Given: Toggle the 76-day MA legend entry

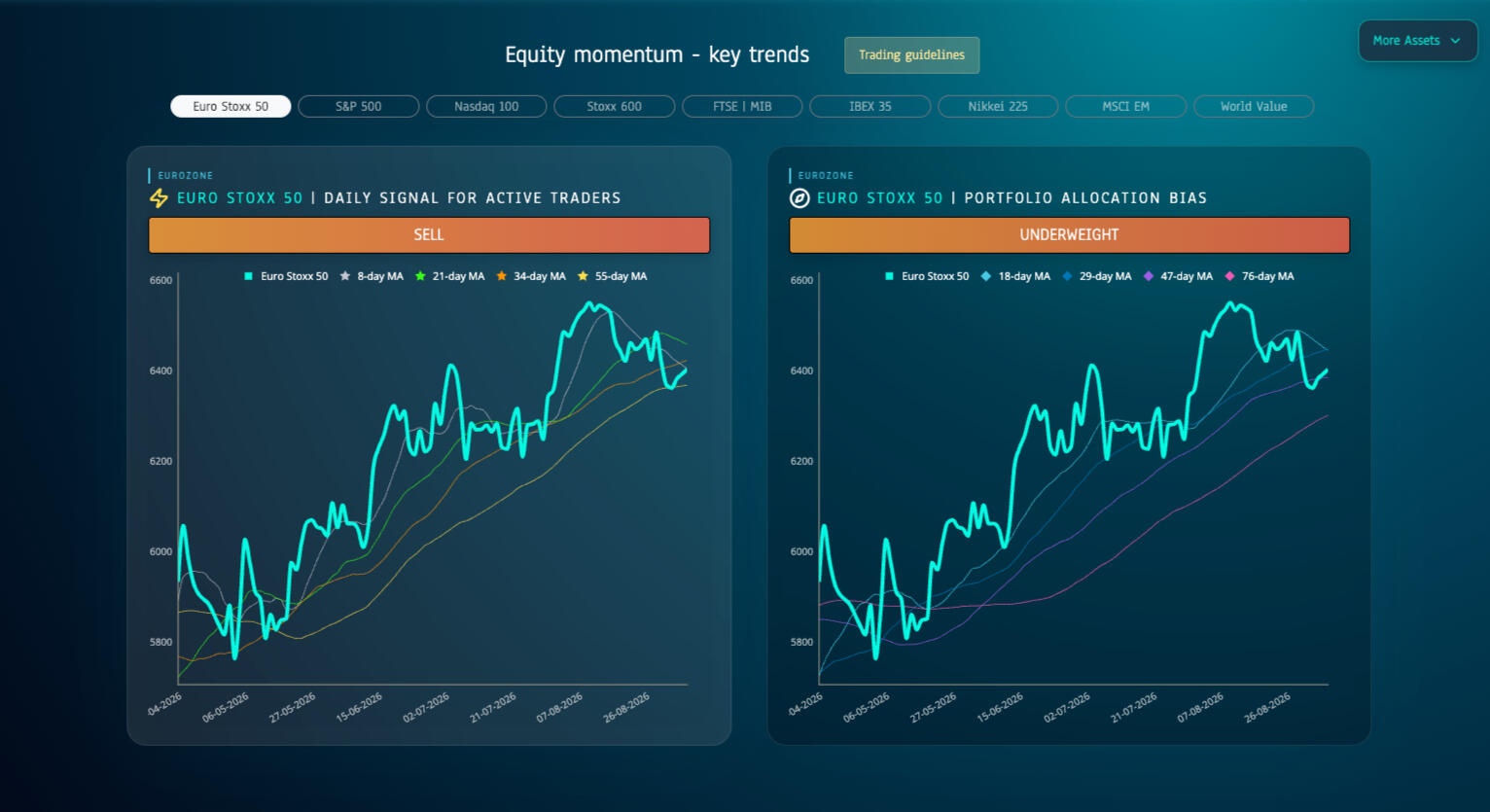Looking at the screenshot, I should pyautogui.click(x=1259, y=276).
